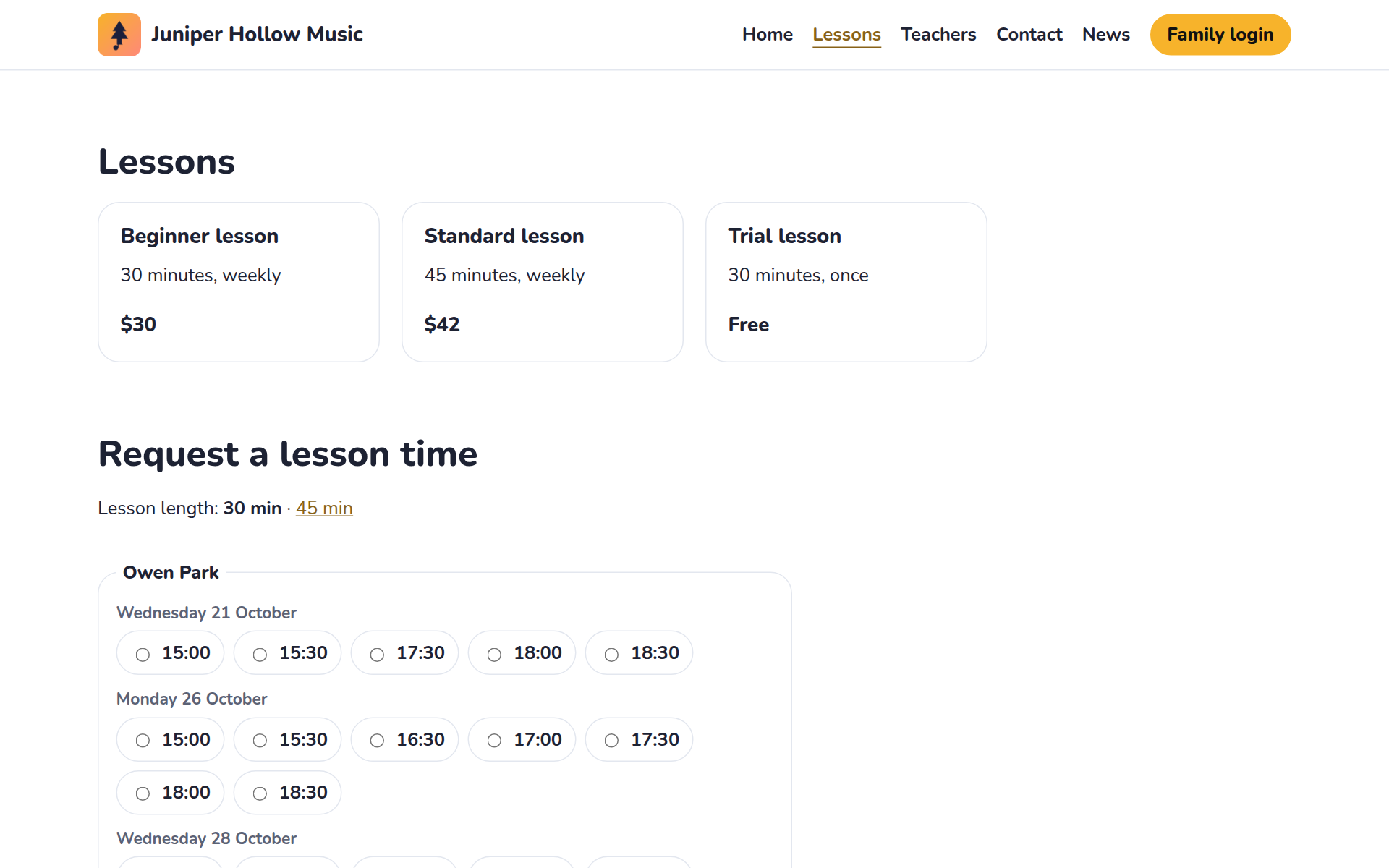Choose 17:30 on Monday 26 October

point(640,739)
